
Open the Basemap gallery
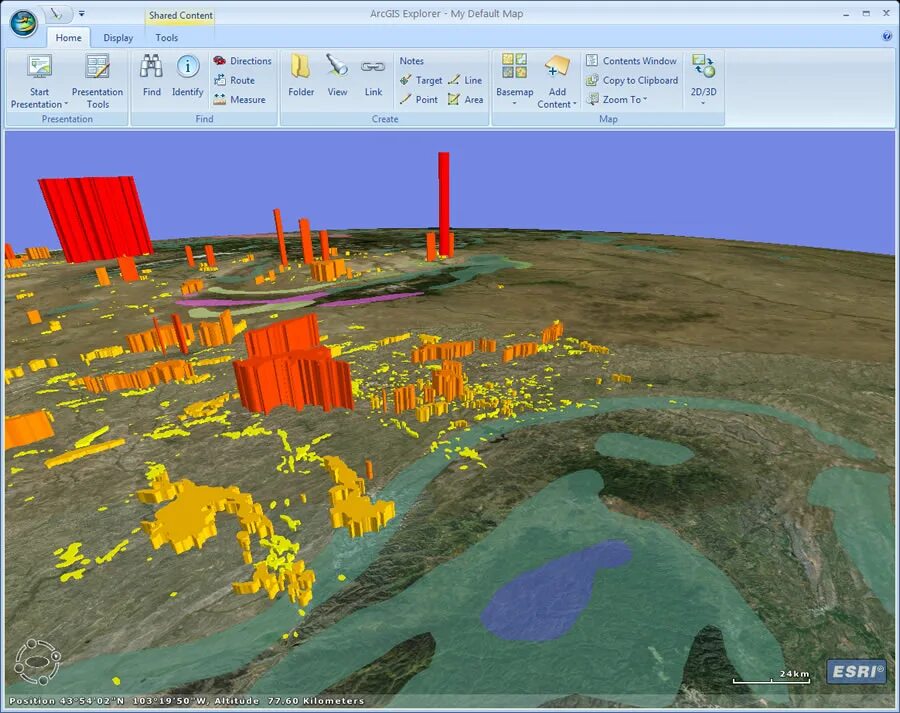coord(514,79)
